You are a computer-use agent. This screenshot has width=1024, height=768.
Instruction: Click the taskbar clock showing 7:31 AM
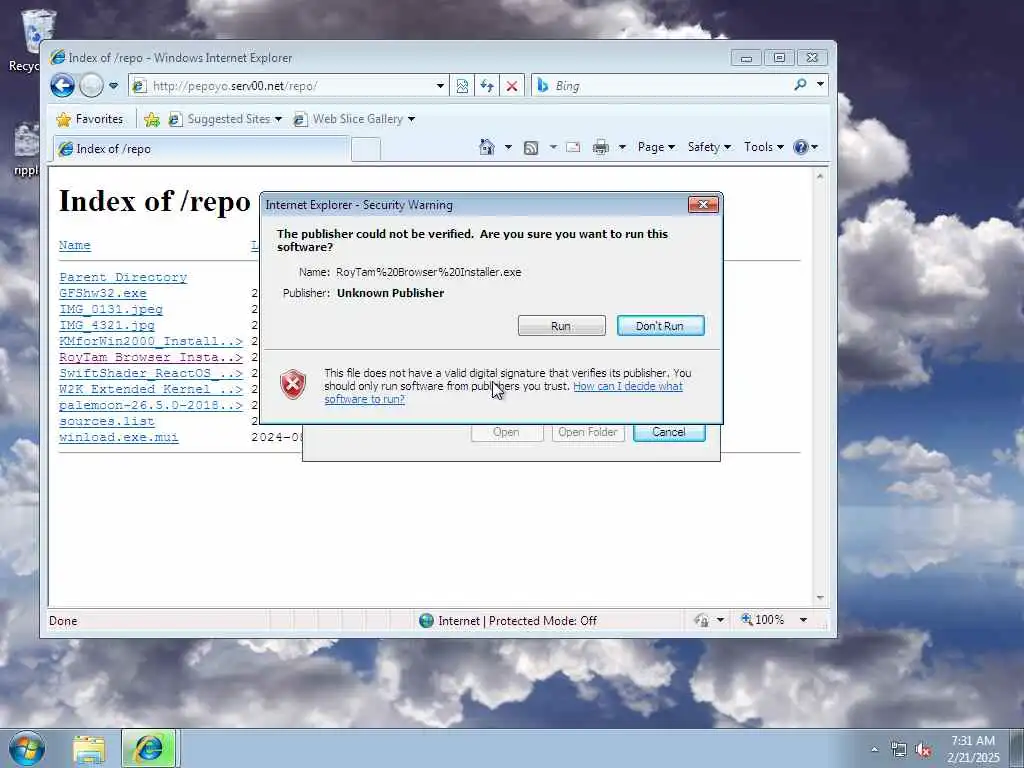(x=973, y=749)
